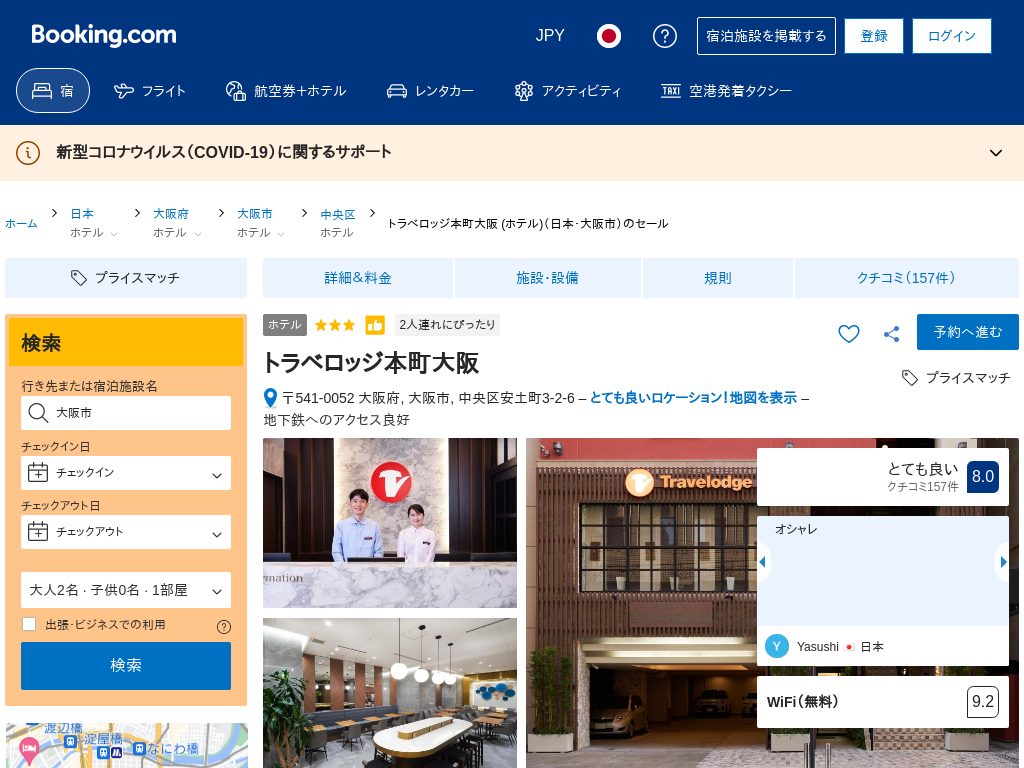This screenshot has width=1024, height=768.
Task: Open the business travel help icon
Action: [x=223, y=627]
